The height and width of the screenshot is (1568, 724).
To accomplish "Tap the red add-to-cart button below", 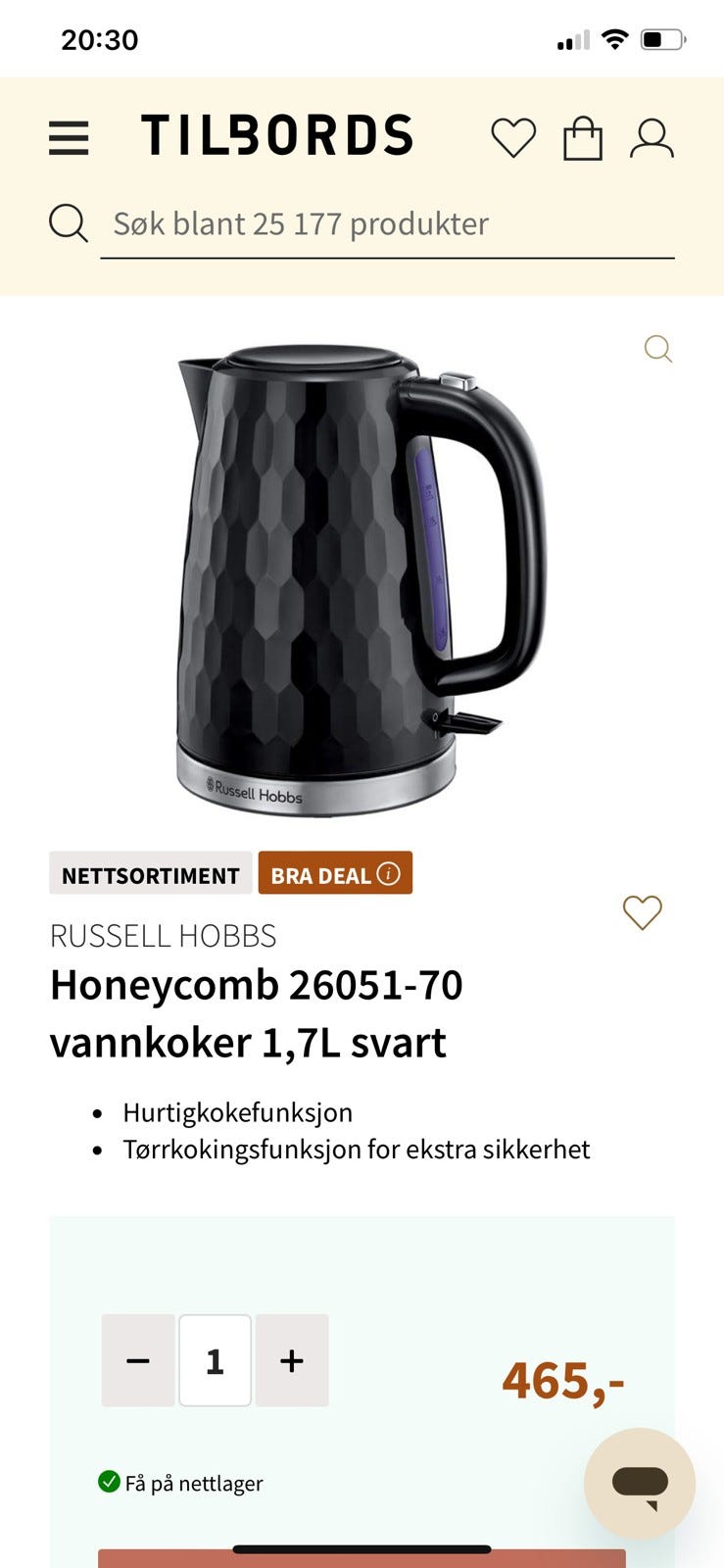I will click(x=362, y=1558).
